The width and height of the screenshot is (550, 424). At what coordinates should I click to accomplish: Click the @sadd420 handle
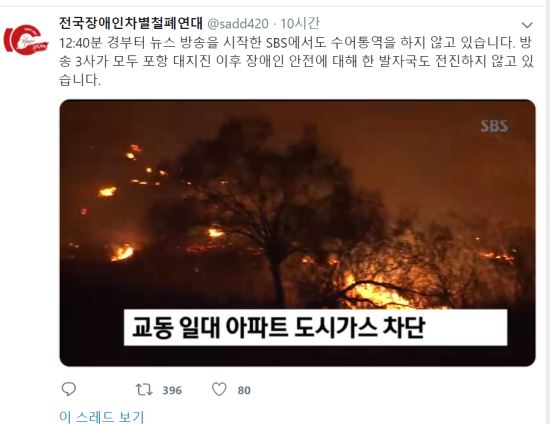click(238, 24)
